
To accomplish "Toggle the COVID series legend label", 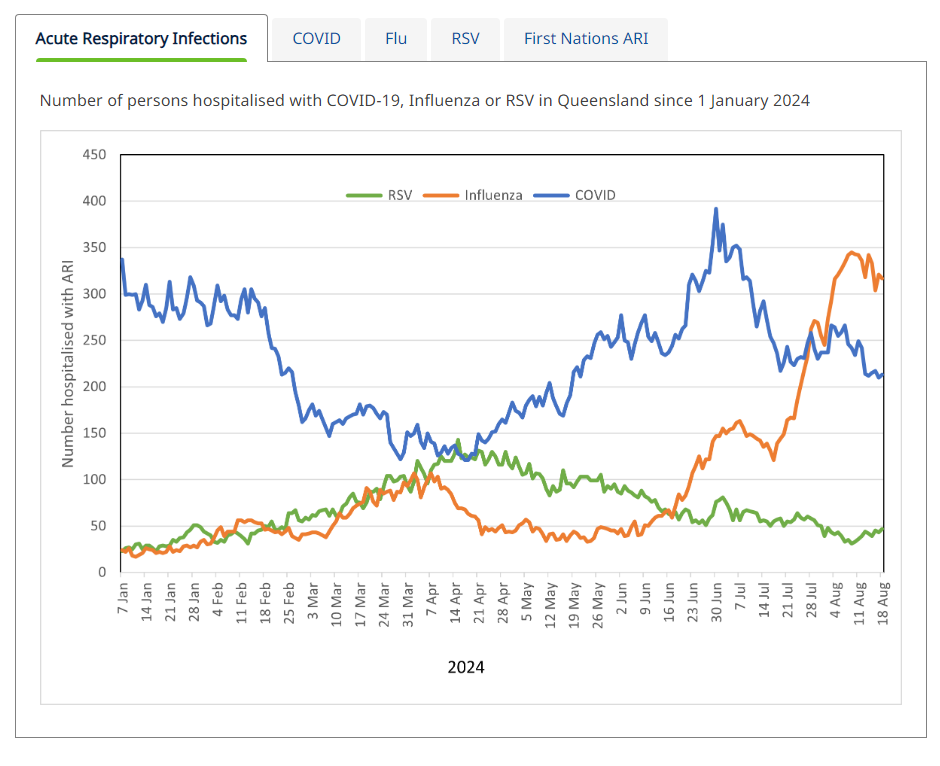I will [595, 195].
